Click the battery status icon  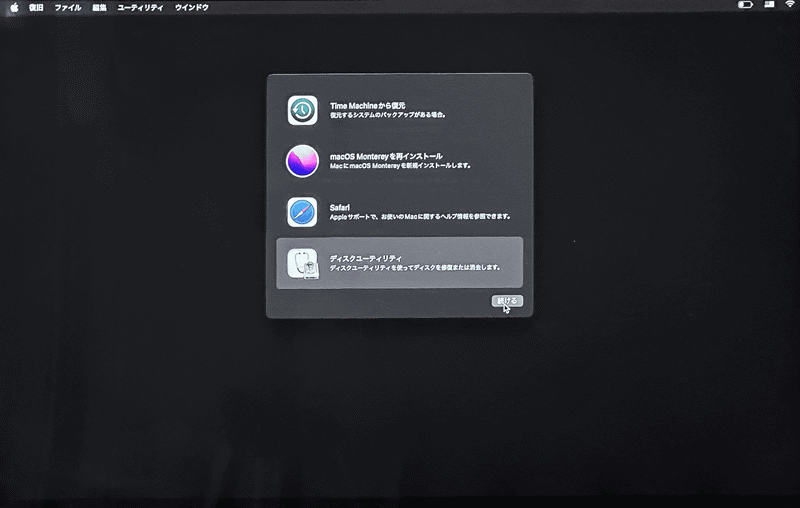pyautogui.click(x=745, y=5)
